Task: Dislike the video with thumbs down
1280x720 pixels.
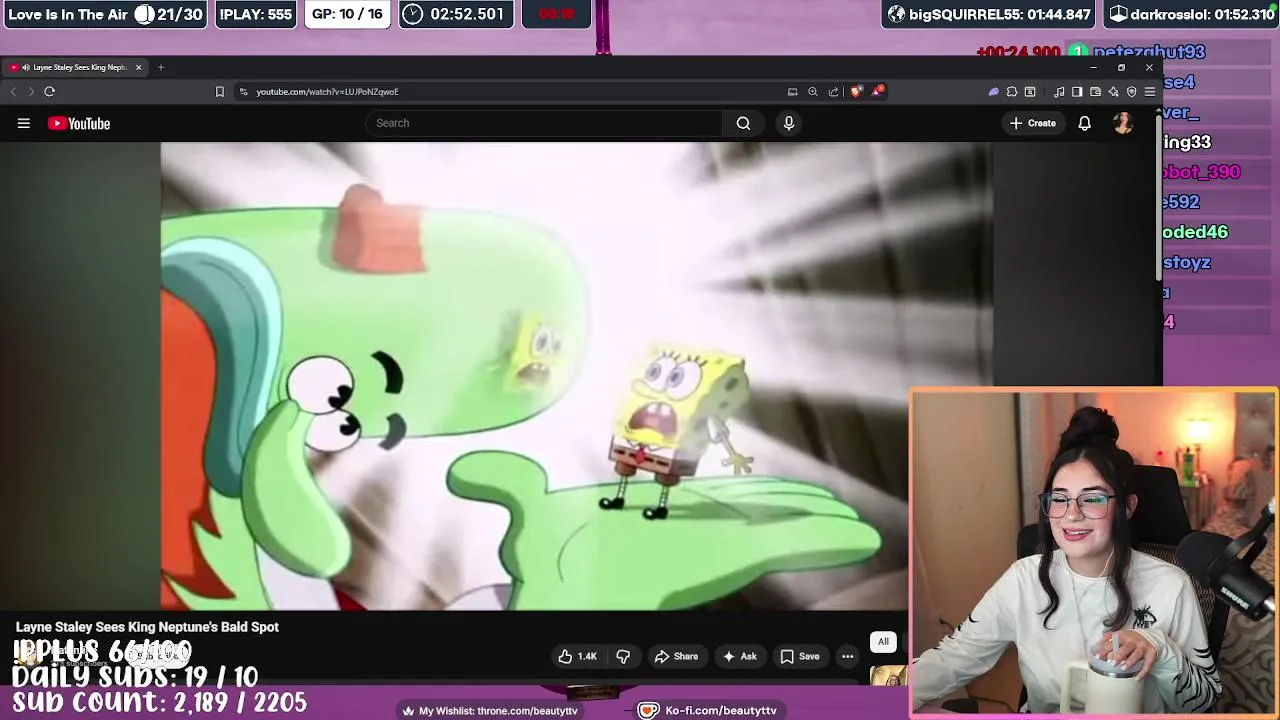Action: pos(623,656)
